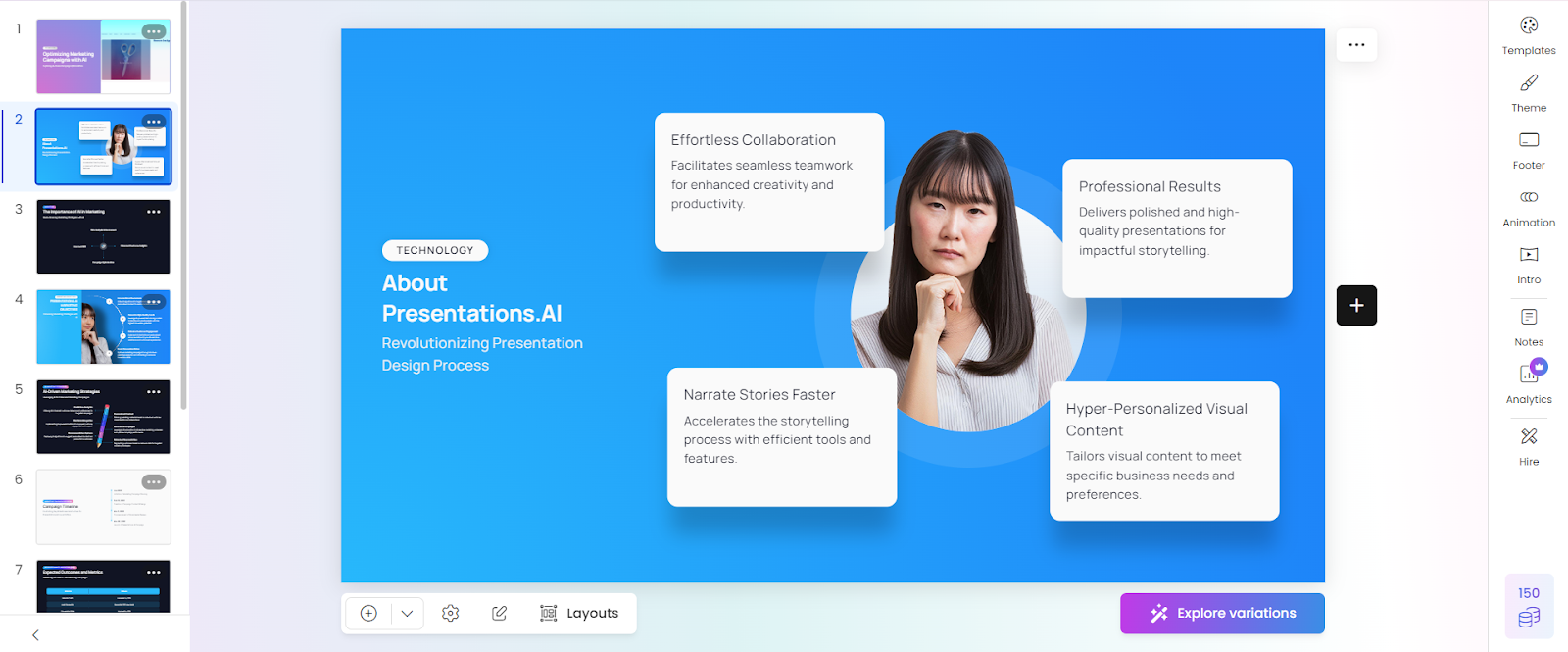Open the Theme brush tool
This screenshot has width=1568, height=652.
tap(1528, 92)
